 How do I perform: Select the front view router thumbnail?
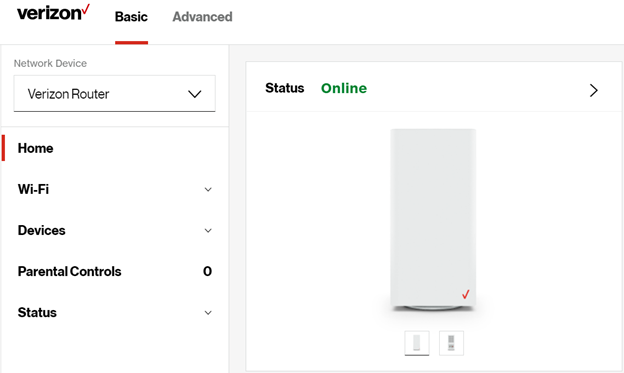click(417, 343)
